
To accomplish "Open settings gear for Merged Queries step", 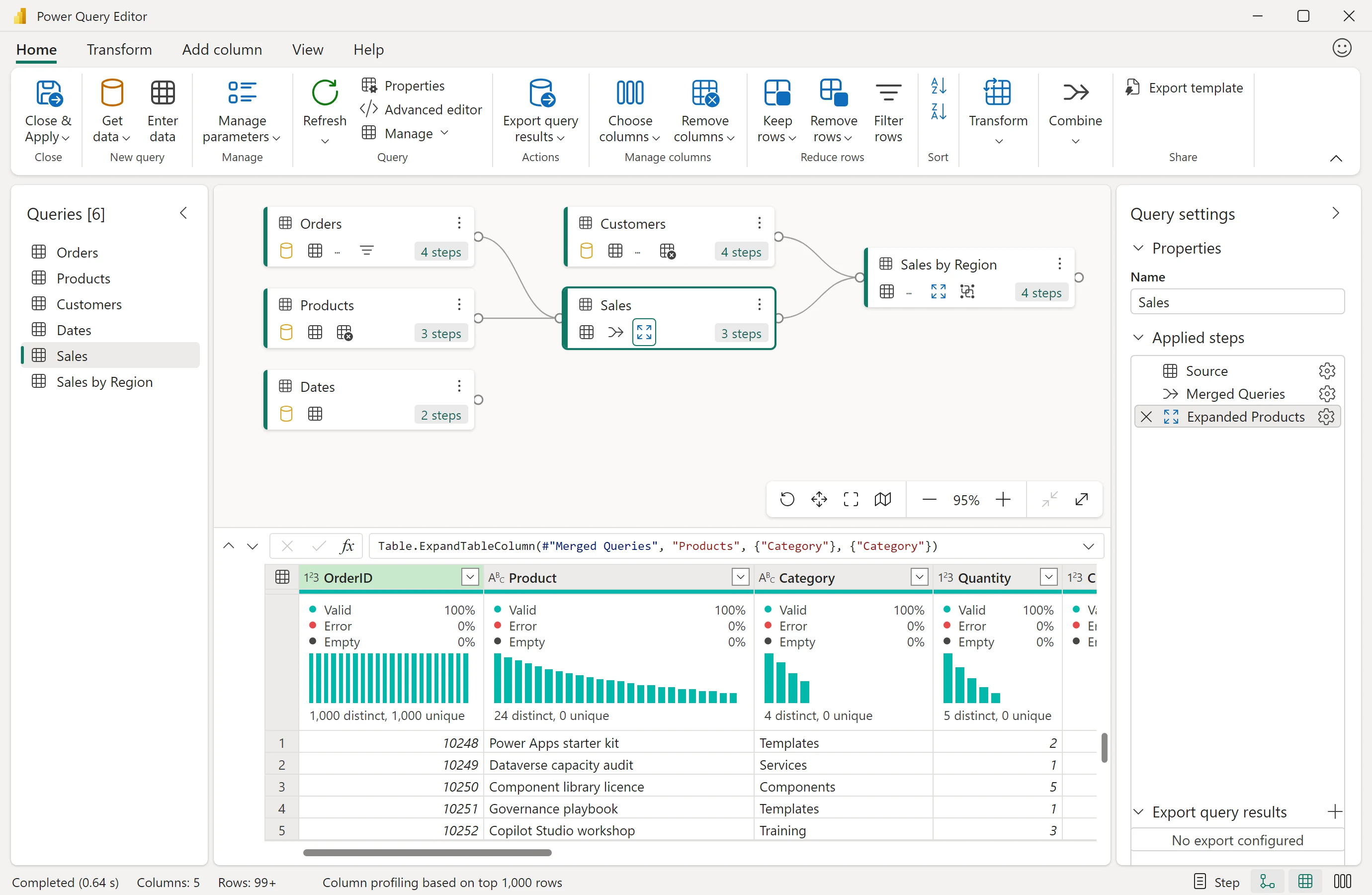I will pyautogui.click(x=1327, y=394).
